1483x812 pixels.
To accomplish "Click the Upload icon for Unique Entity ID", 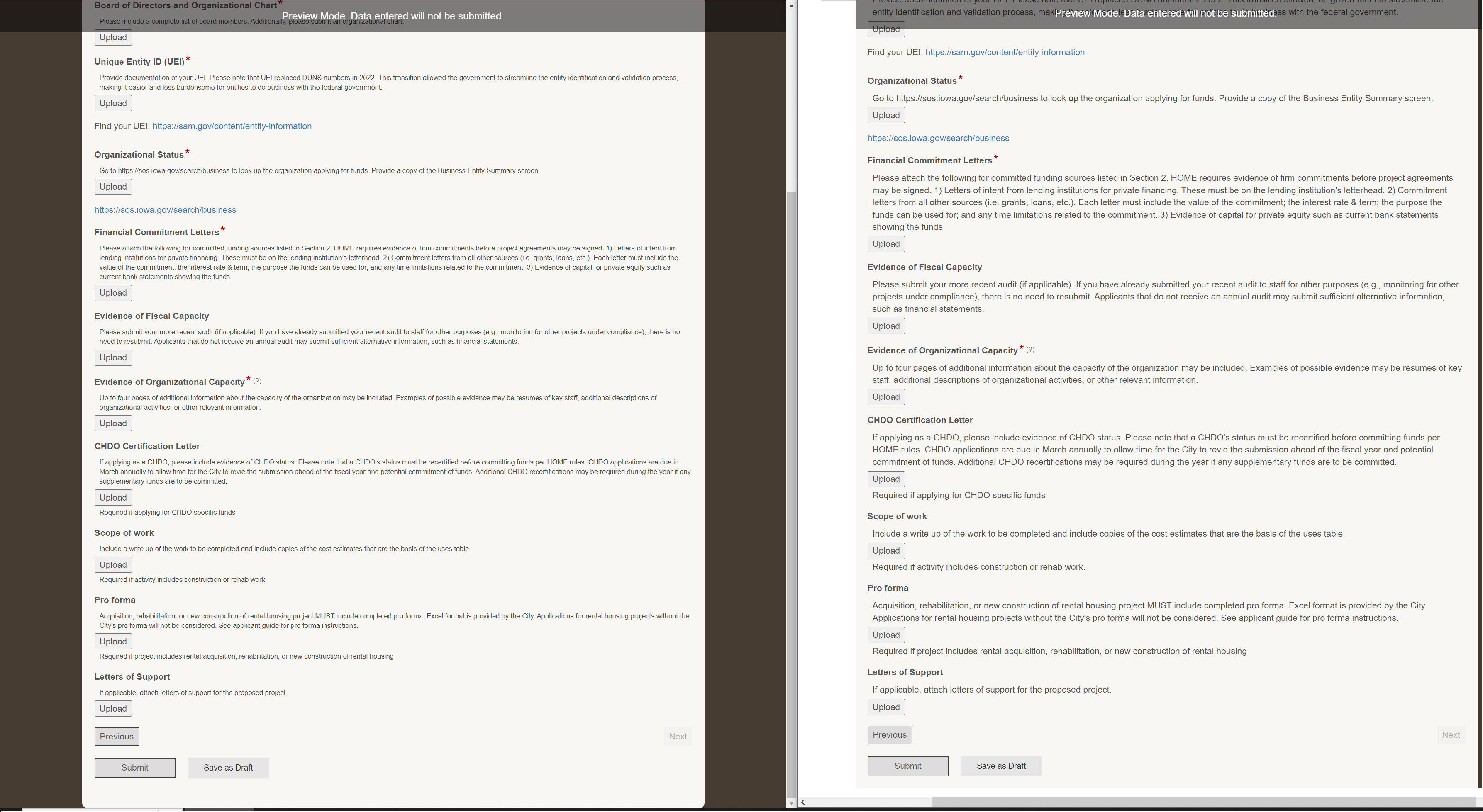I will [113, 103].
